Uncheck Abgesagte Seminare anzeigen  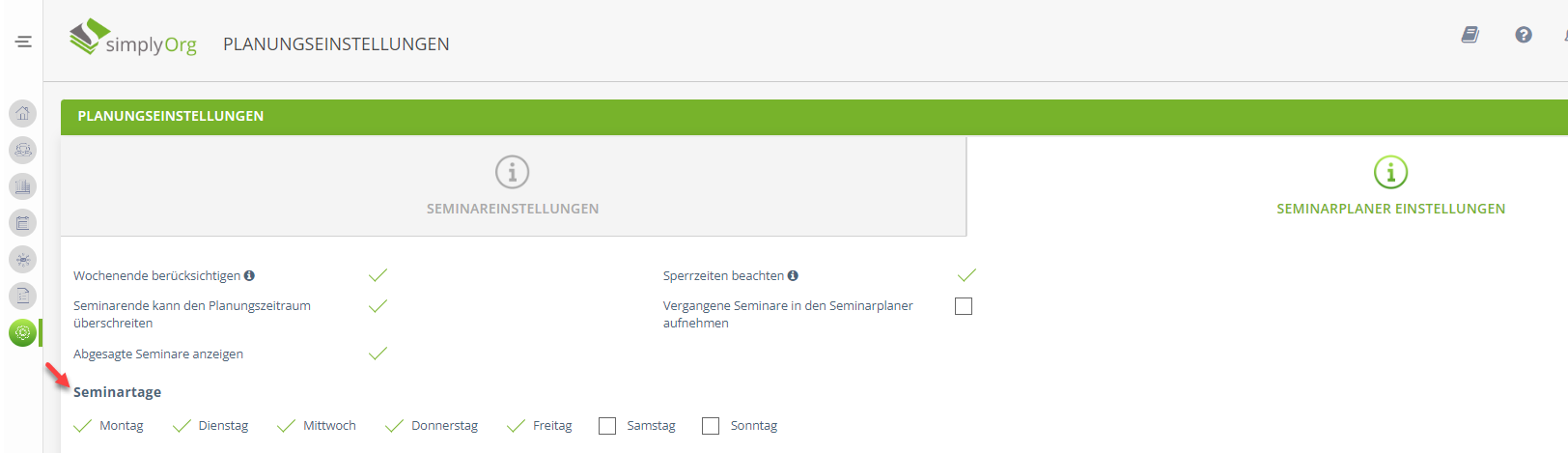pos(378,354)
